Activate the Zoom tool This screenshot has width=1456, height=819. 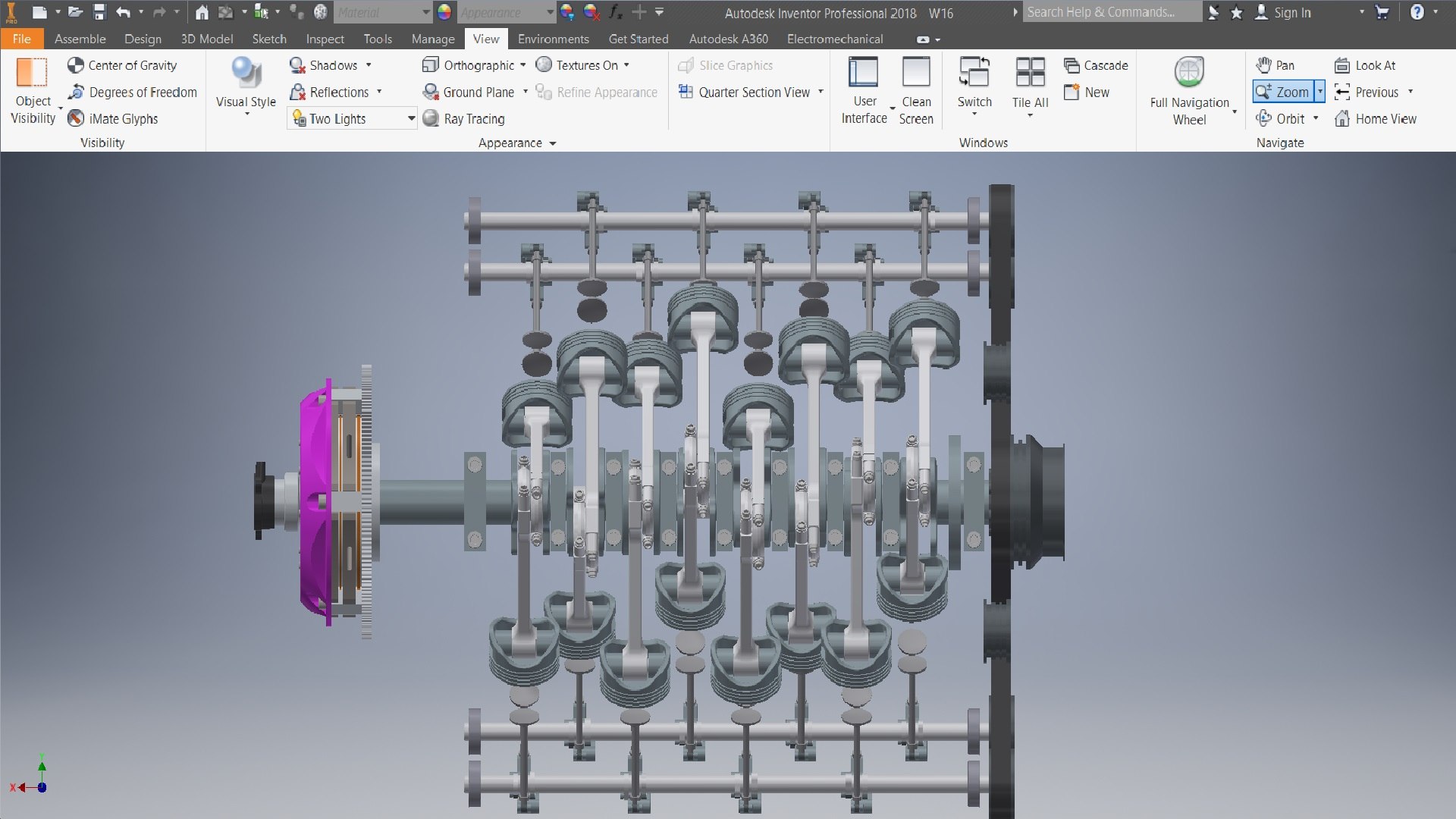[1283, 92]
